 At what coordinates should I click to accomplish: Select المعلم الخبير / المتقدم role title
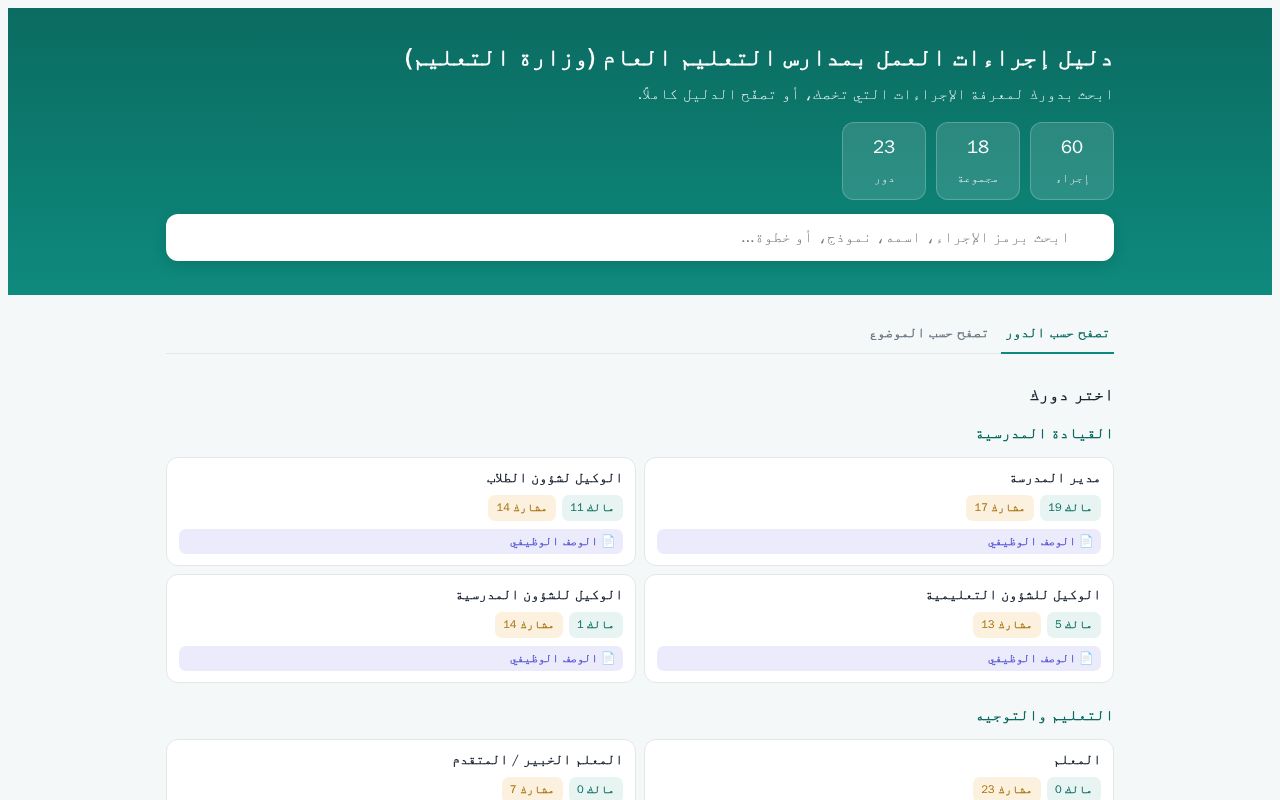[x=537, y=760]
